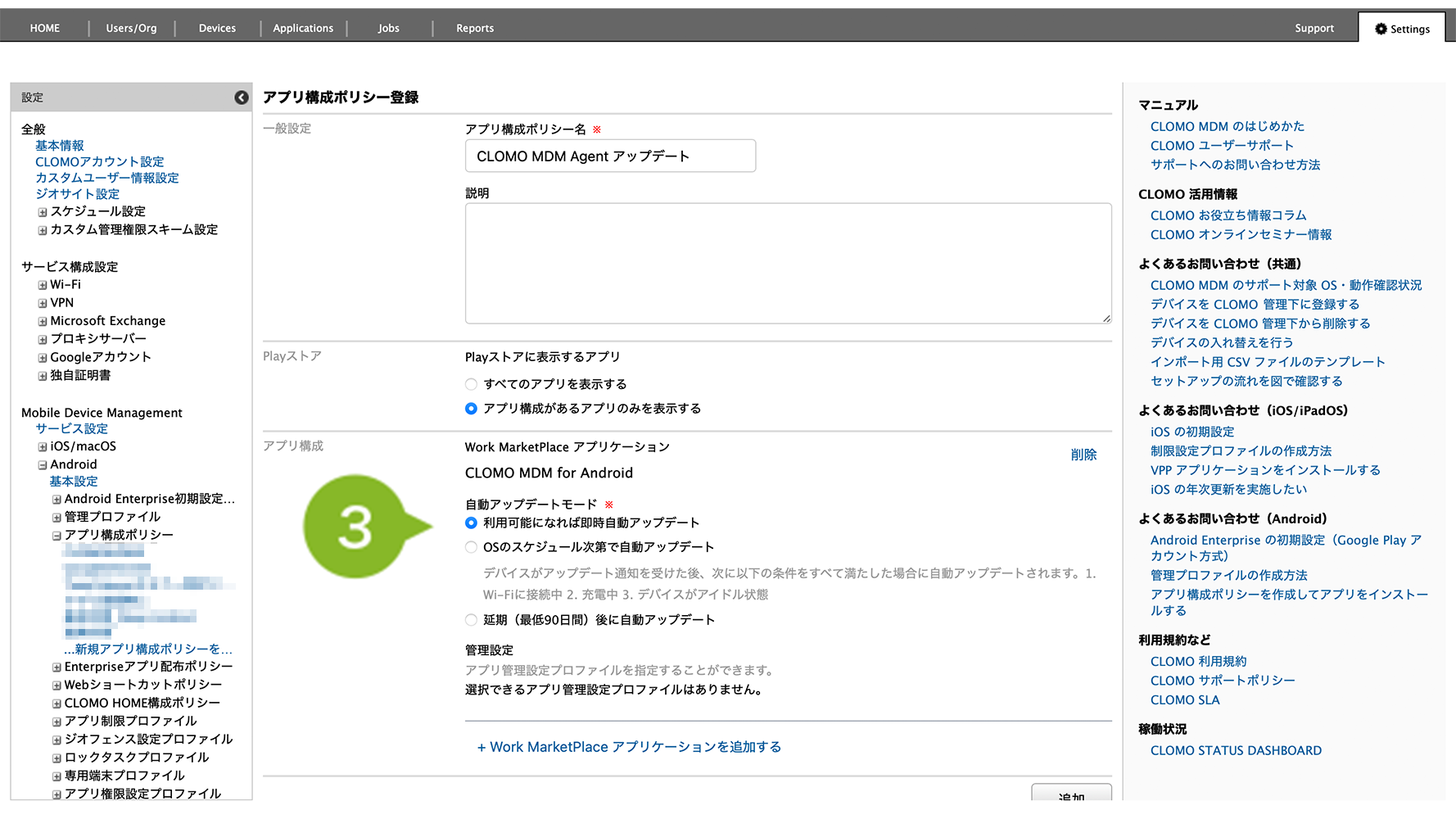Open サービス設定 under Mobile Device Management
The height and width of the screenshot is (819, 1456).
coord(72,428)
